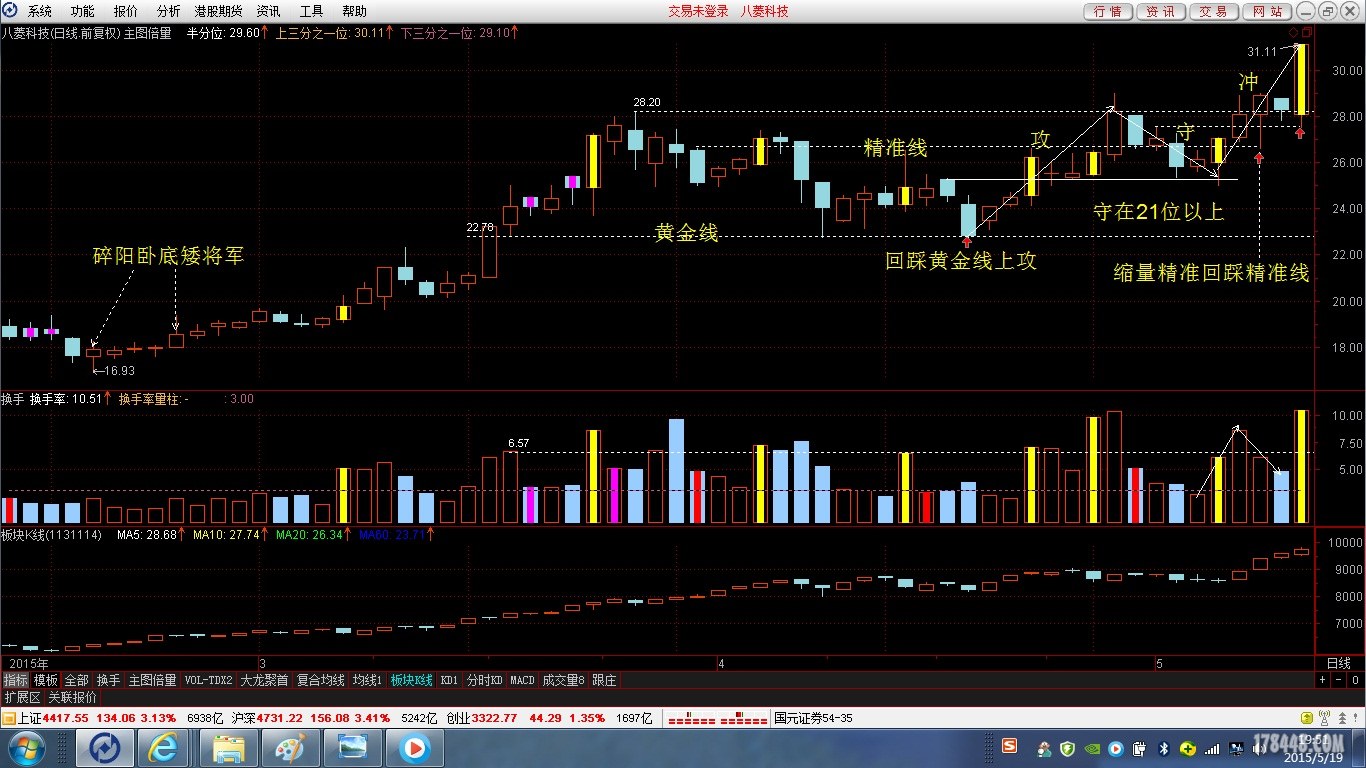Click the exclamation status bar icon
Image resolution: width=1366 pixels, height=768 pixels.
1354,718
